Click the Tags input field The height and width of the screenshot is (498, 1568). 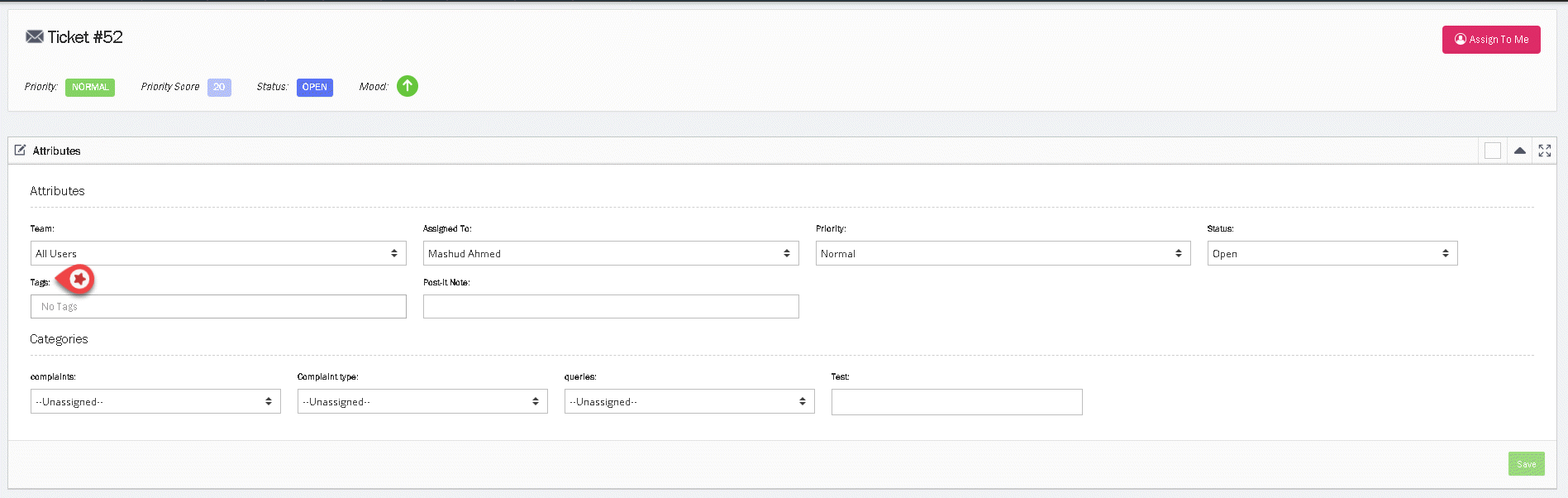(x=218, y=307)
